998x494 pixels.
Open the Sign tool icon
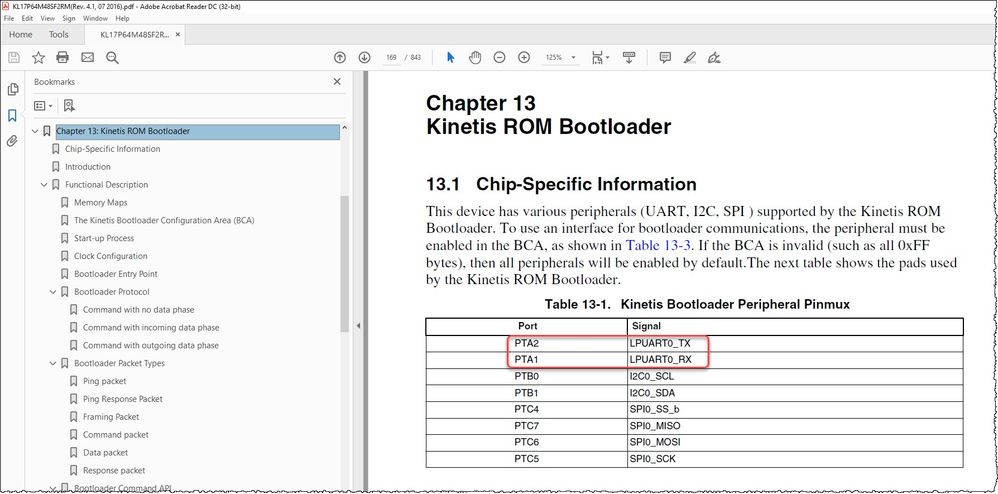(x=714, y=57)
